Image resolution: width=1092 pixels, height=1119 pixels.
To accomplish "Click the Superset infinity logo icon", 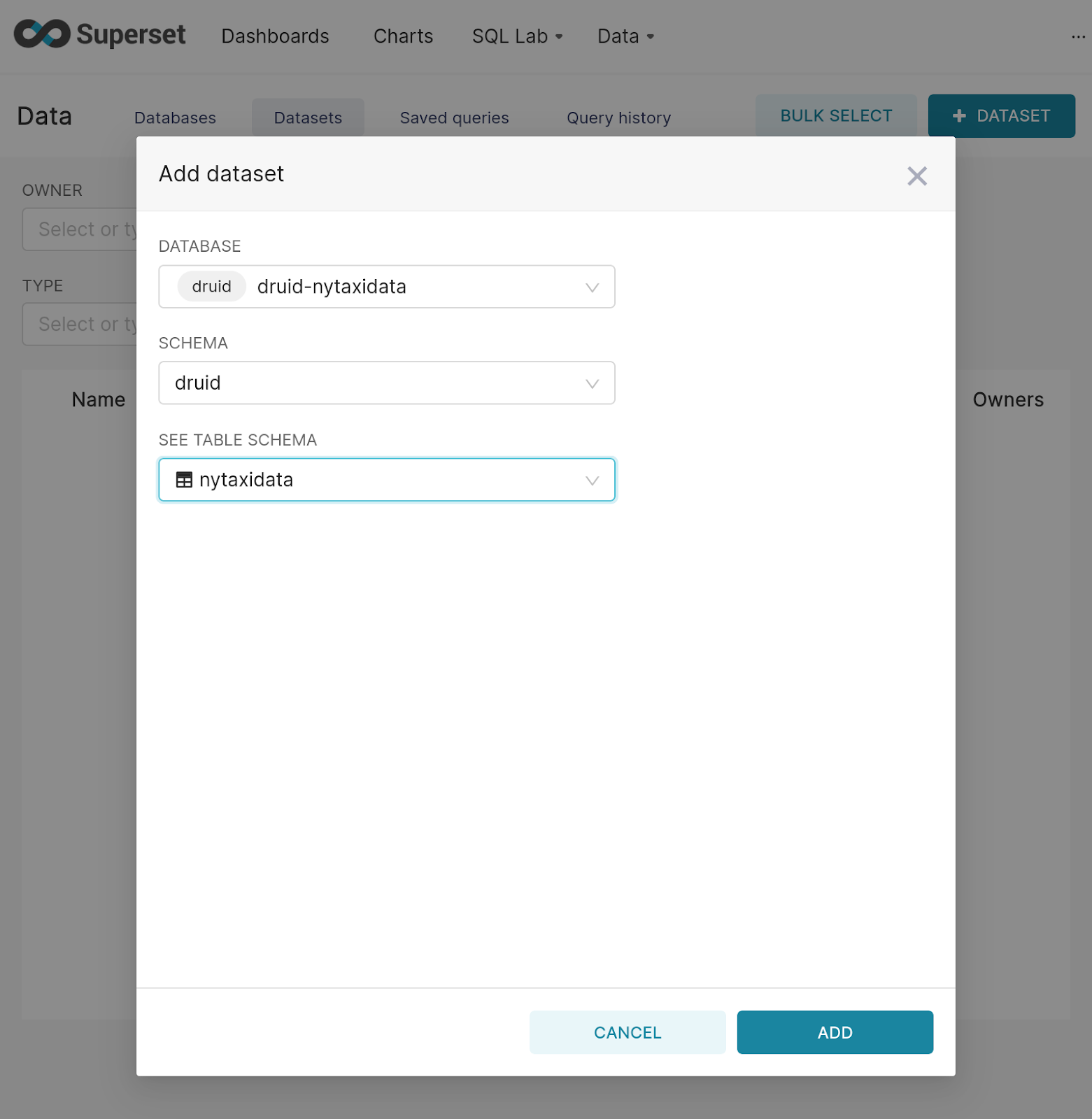I will (42, 34).
